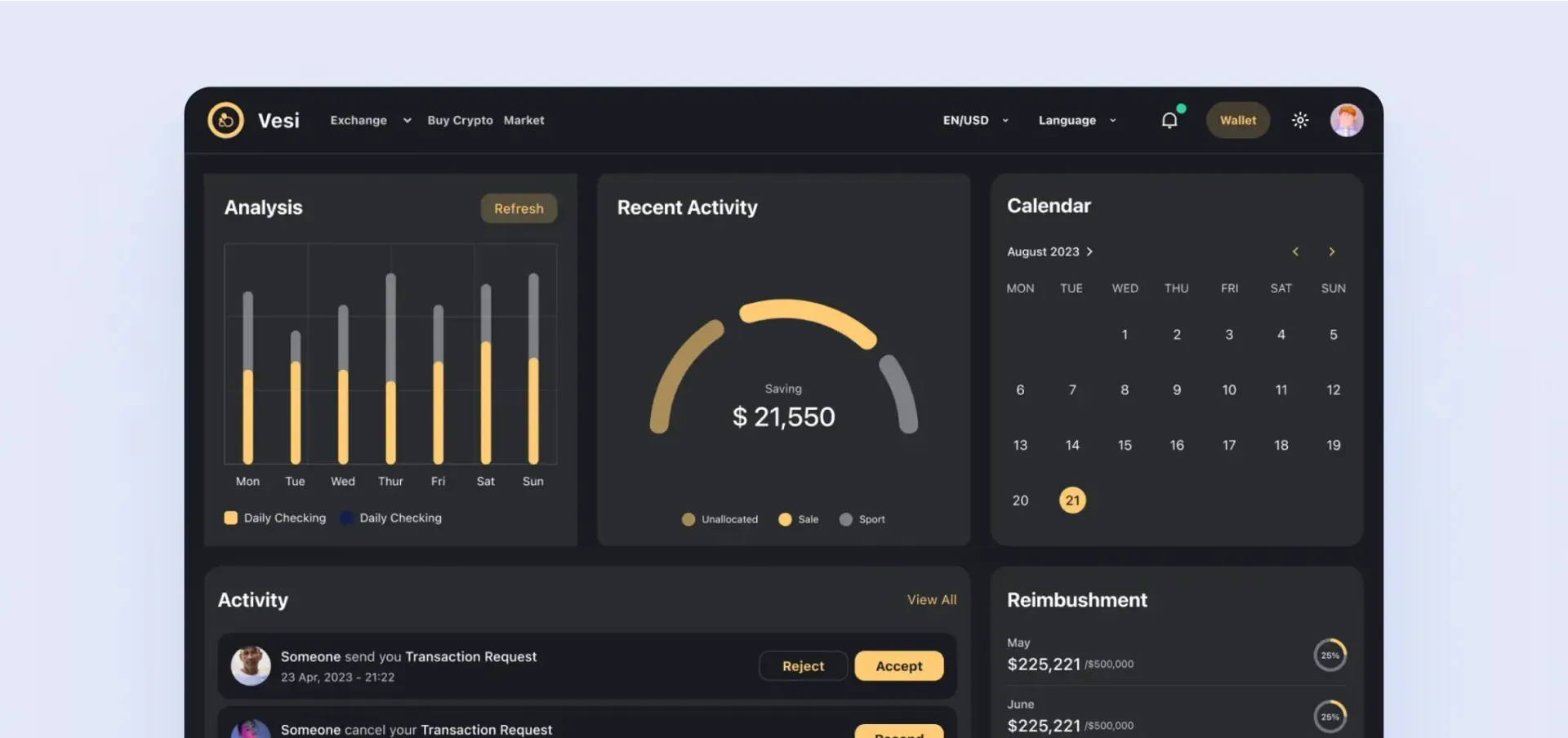The width and height of the screenshot is (1568, 738).
Task: Select August 1 in calendar
Action: 1125,335
